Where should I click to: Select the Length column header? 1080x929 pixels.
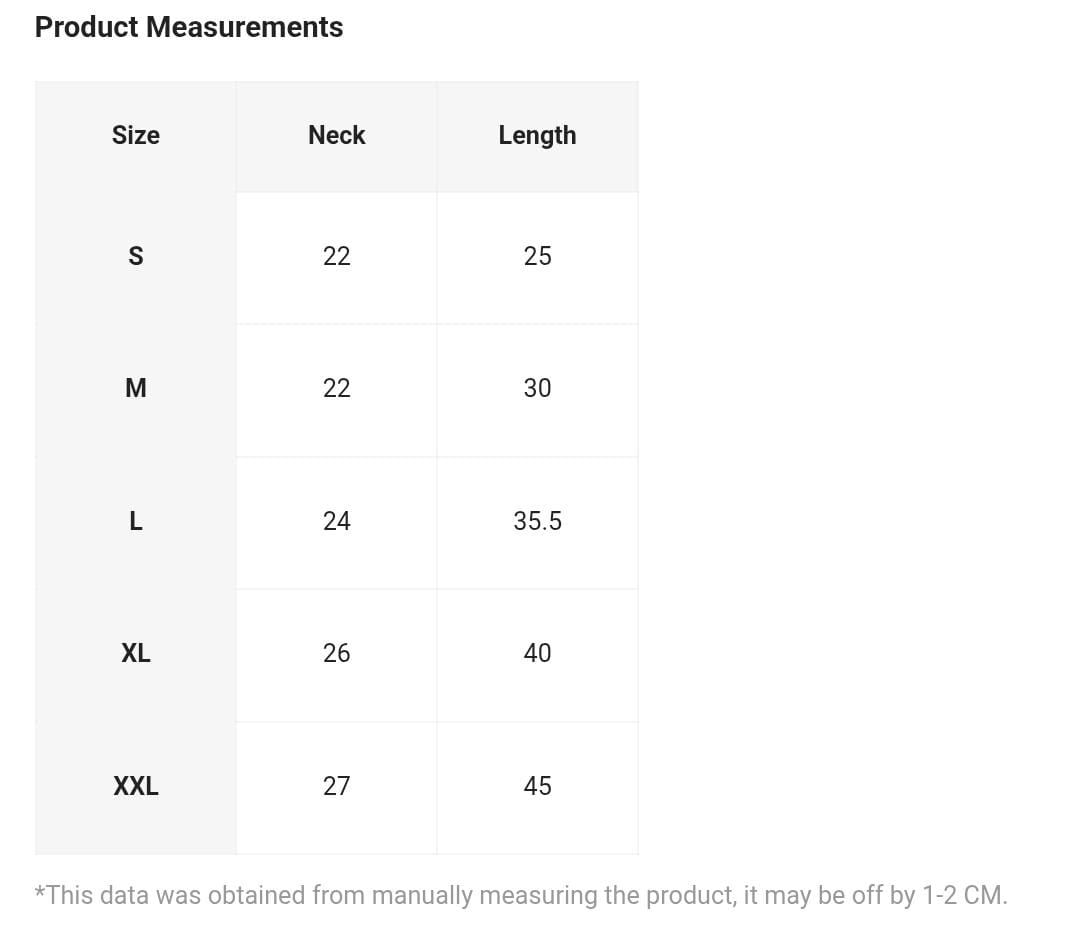click(537, 135)
